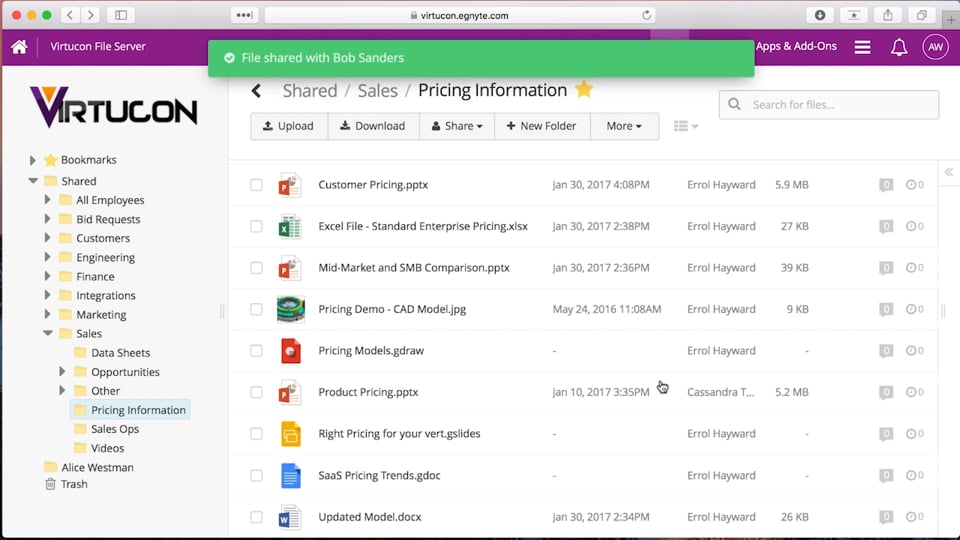Screen dimensions: 960x540
Task: Toggle the yellow bookmark star for Pricing Information
Action: [x=584, y=90]
